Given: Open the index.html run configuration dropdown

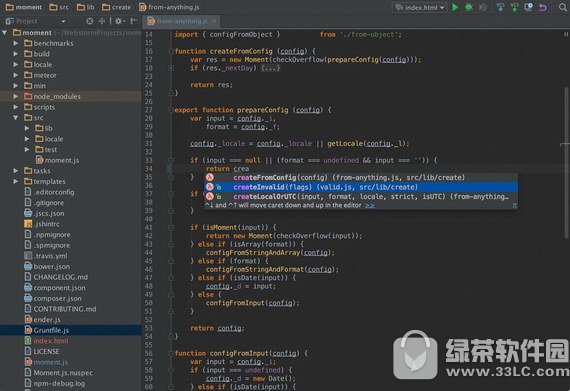Looking at the screenshot, I should pyautogui.click(x=419, y=7).
